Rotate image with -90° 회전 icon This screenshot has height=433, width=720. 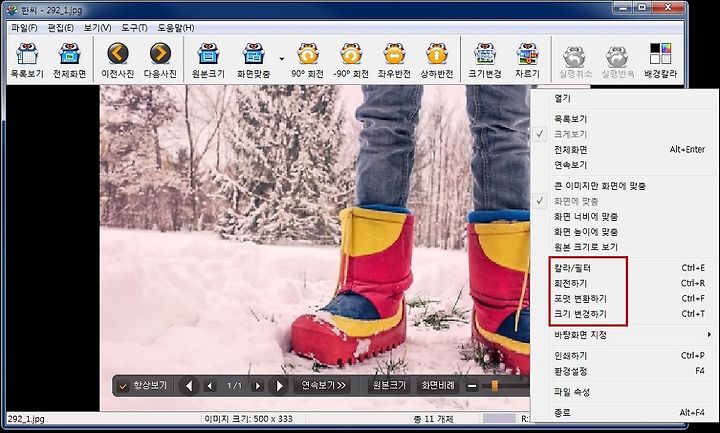pyautogui.click(x=351, y=60)
